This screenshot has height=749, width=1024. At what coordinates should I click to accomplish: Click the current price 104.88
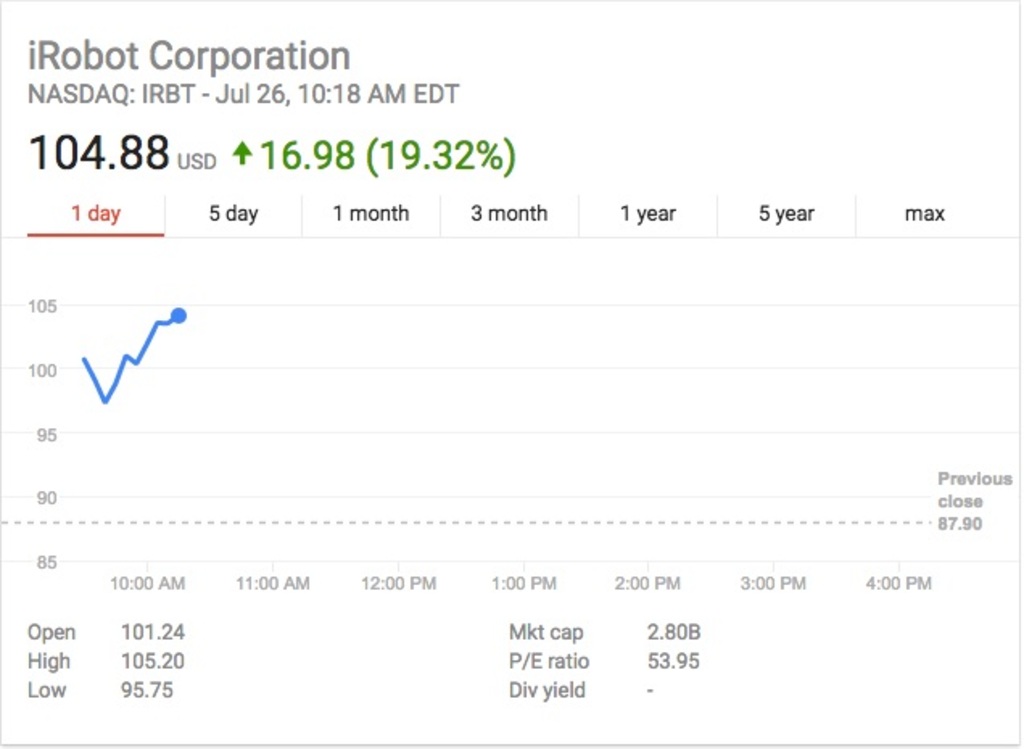99,153
